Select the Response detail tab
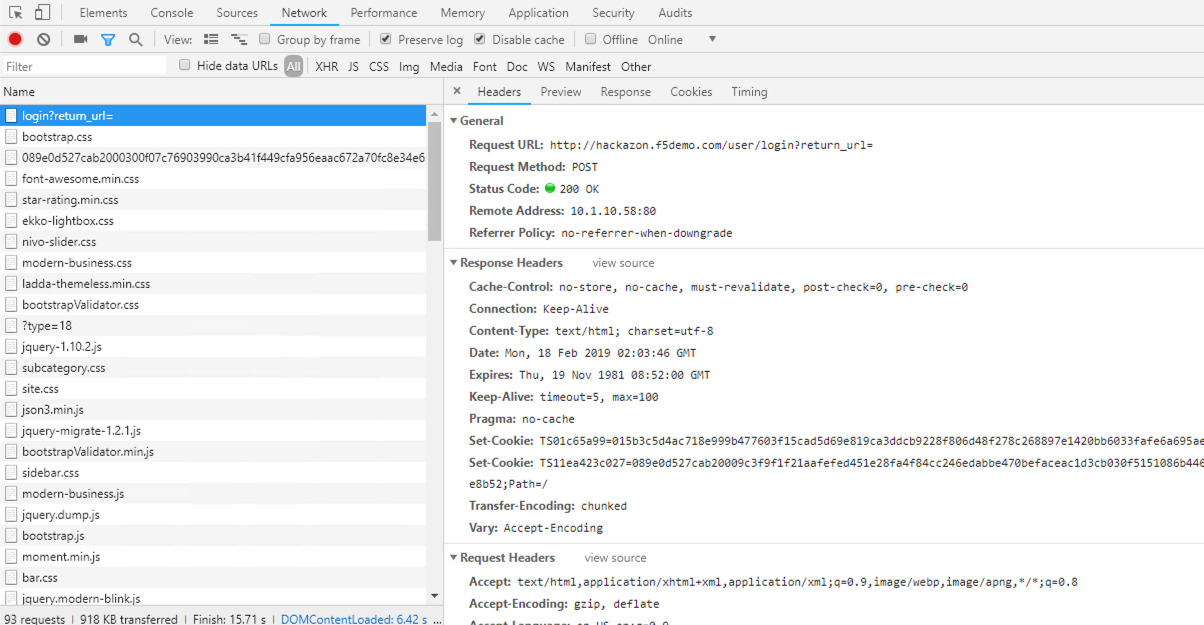This screenshot has width=1204, height=625. coord(626,92)
